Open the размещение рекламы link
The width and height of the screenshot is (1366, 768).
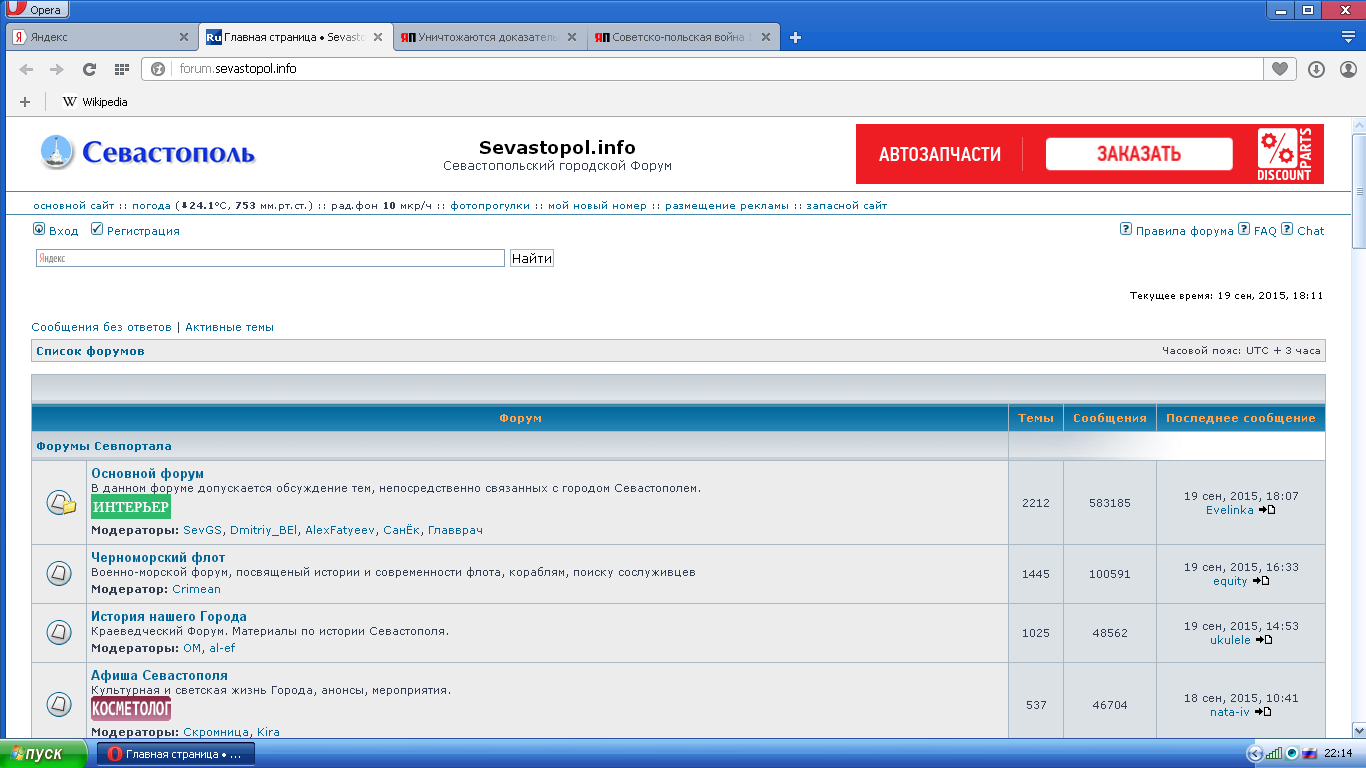(x=727, y=206)
